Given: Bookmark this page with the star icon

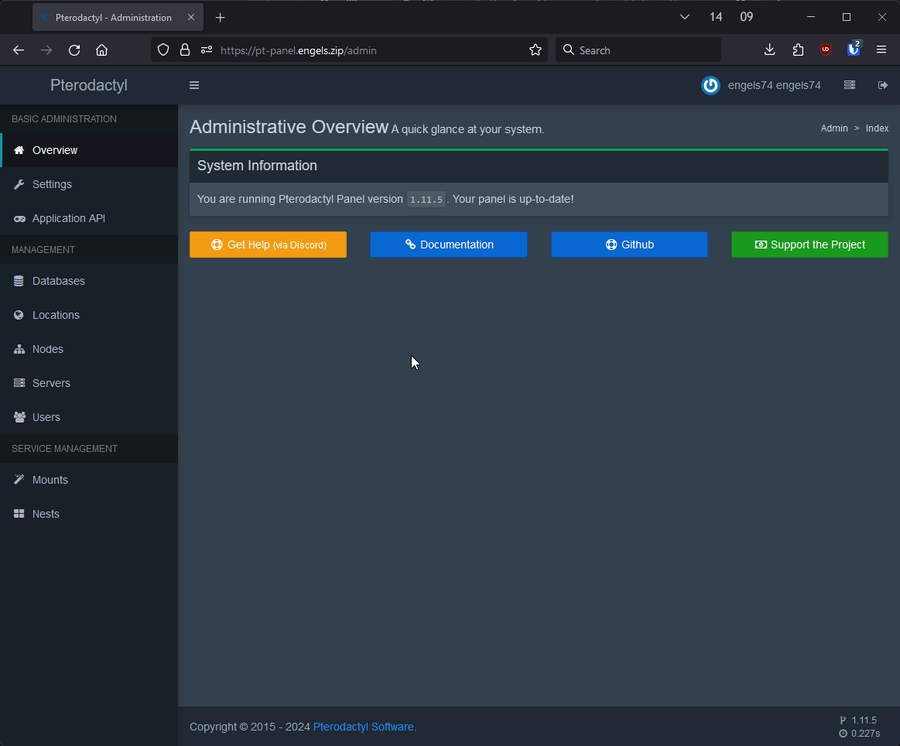Looking at the screenshot, I should click(535, 50).
